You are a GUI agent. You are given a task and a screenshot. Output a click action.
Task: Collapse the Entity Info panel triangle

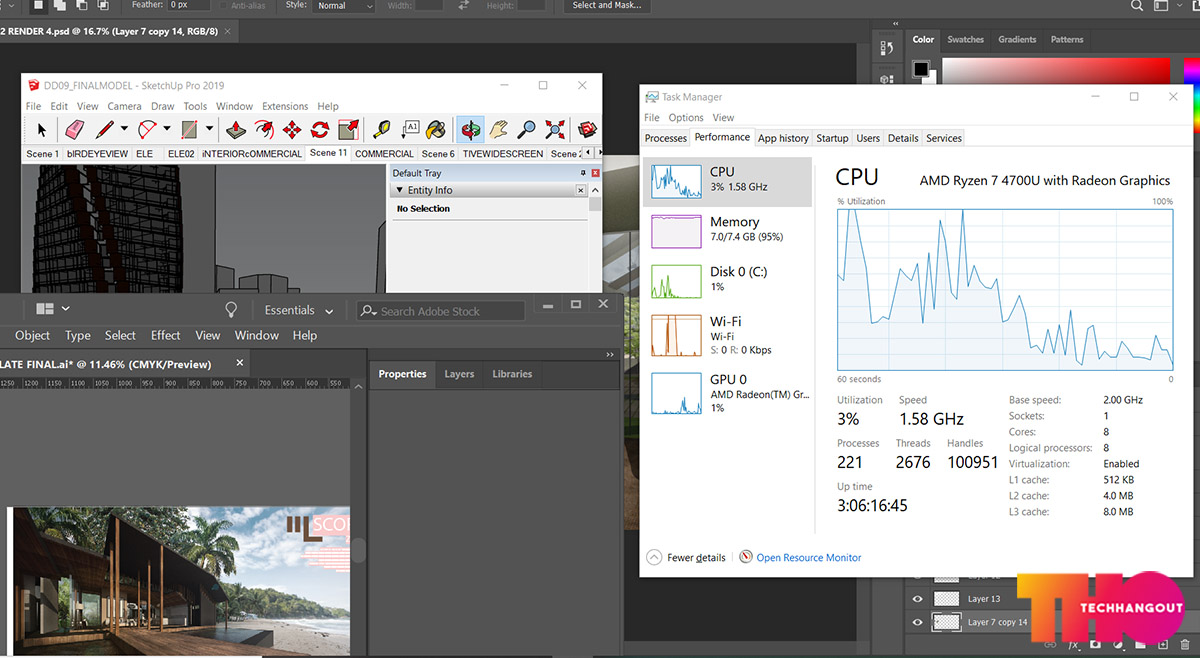click(x=399, y=190)
